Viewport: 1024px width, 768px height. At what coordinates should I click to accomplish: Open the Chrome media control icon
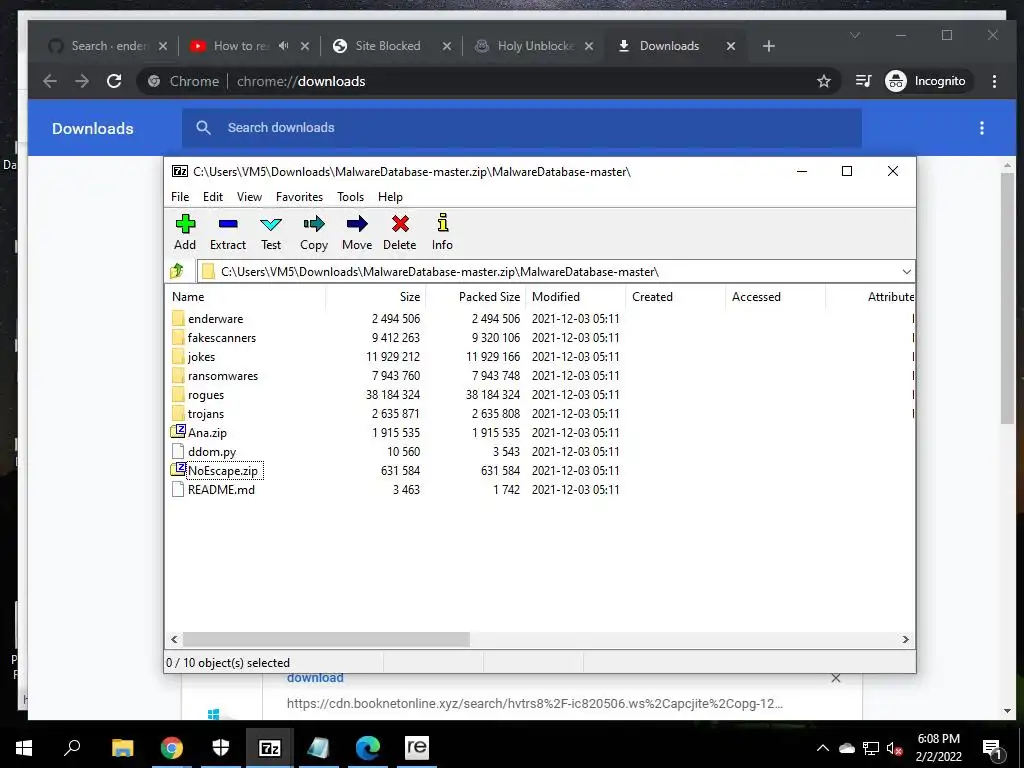(x=863, y=81)
